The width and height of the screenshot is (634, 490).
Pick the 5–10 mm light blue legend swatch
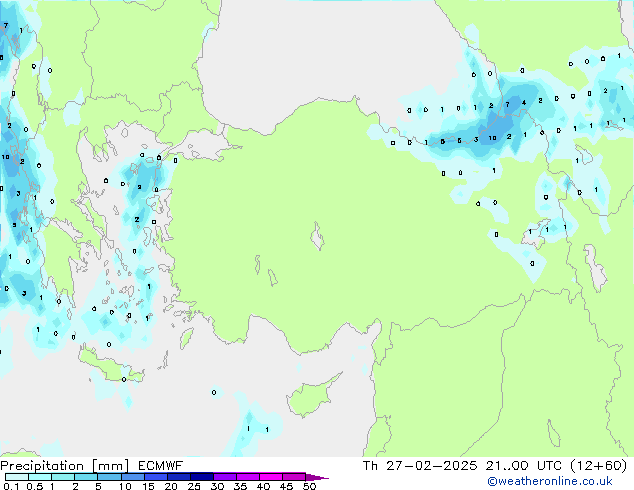pos(109,477)
